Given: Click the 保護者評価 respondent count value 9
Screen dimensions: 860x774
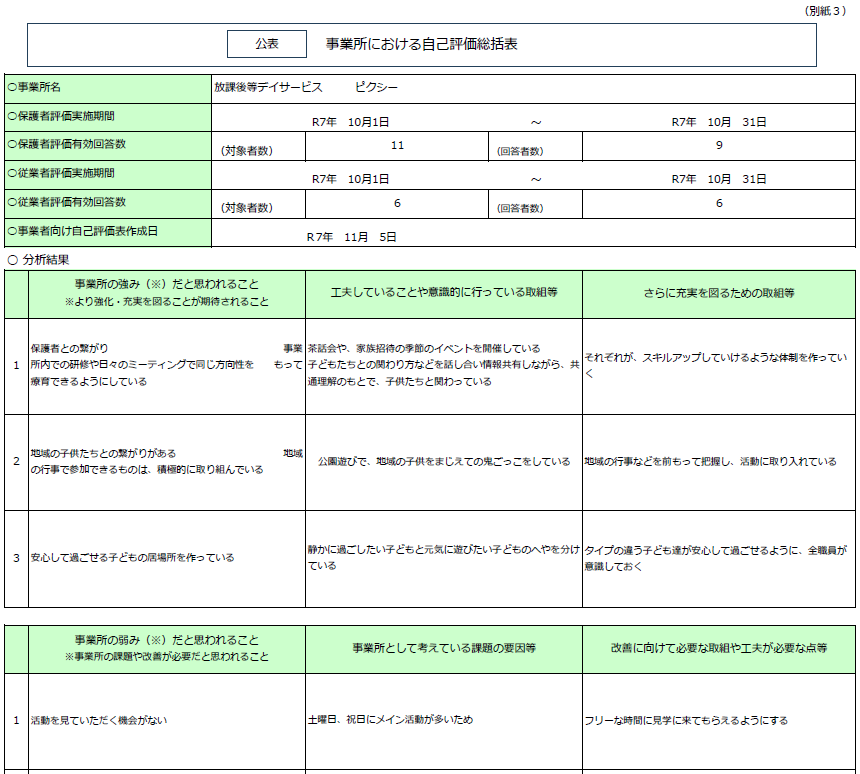Looking at the screenshot, I should [718, 146].
